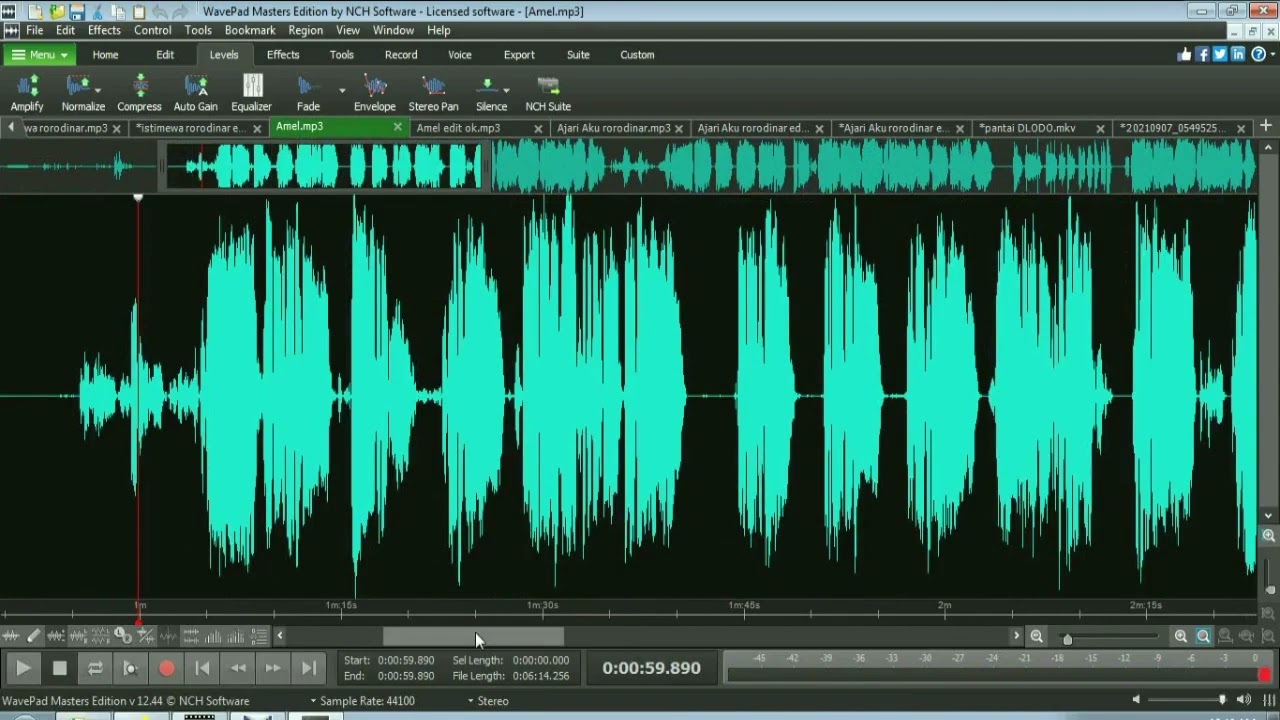Open the green Menu dropdown
Screen dimensions: 1280x720
(39, 55)
